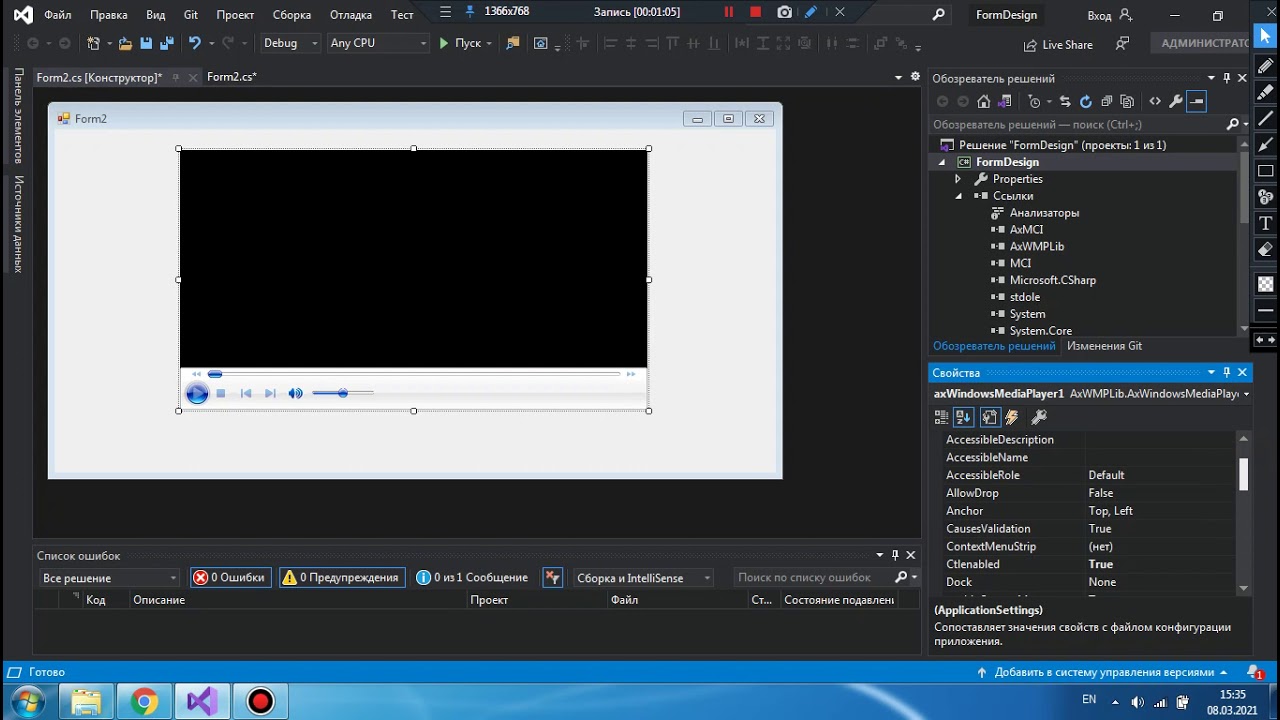Click the Вход sign-in link
The image size is (1280, 720).
[x=1110, y=15]
